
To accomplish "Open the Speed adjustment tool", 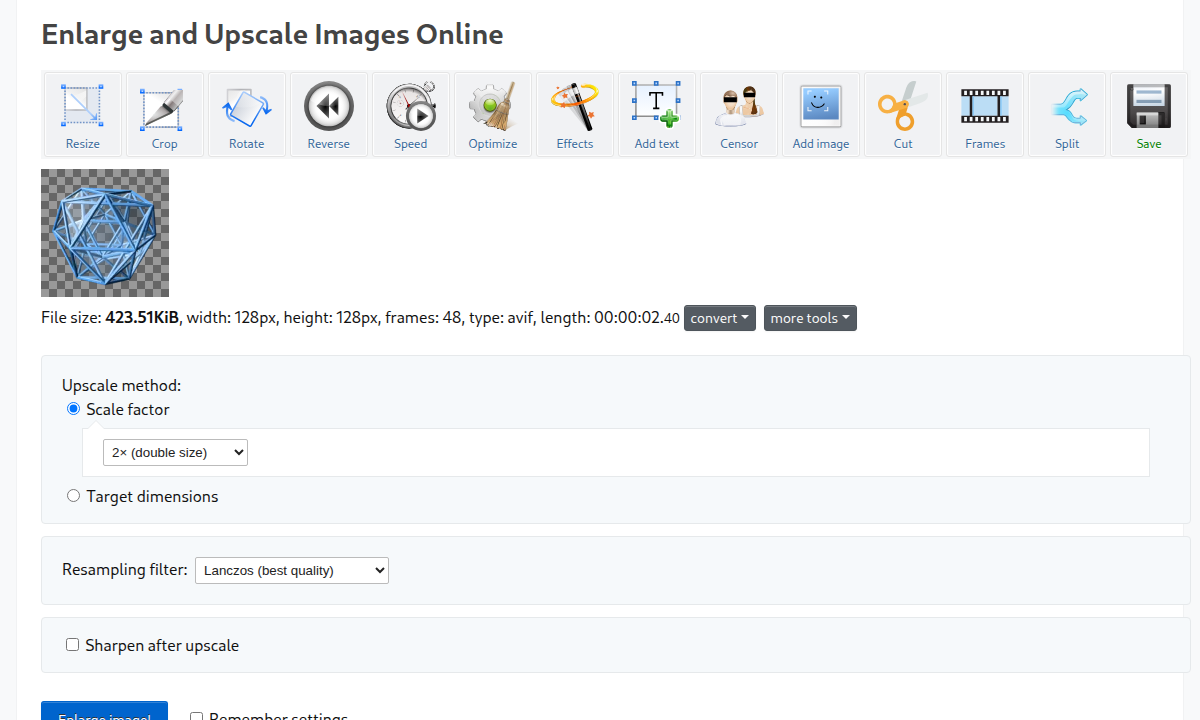I will coord(410,114).
